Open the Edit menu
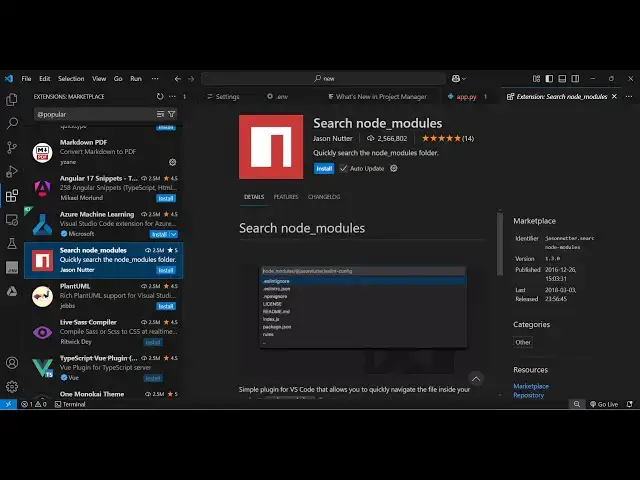Screen dimensions: 640x480 (44, 78)
